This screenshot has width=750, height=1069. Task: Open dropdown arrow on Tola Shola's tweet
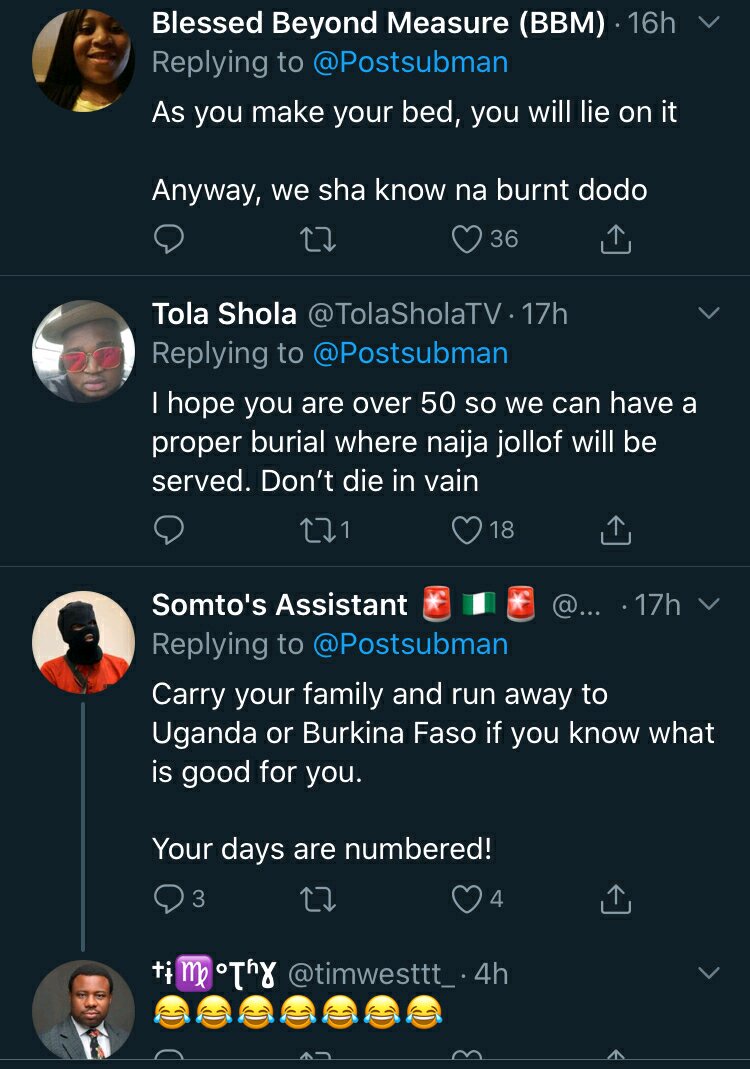click(708, 314)
